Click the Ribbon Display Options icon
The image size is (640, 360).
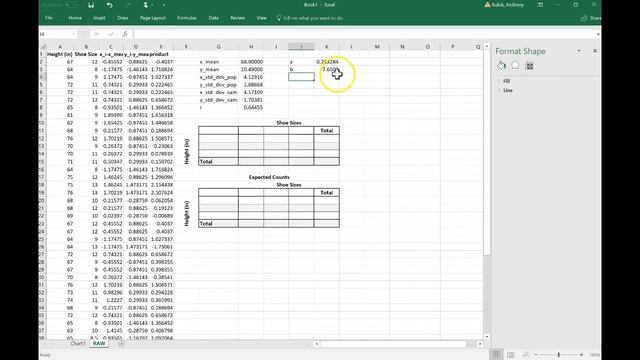point(540,5)
